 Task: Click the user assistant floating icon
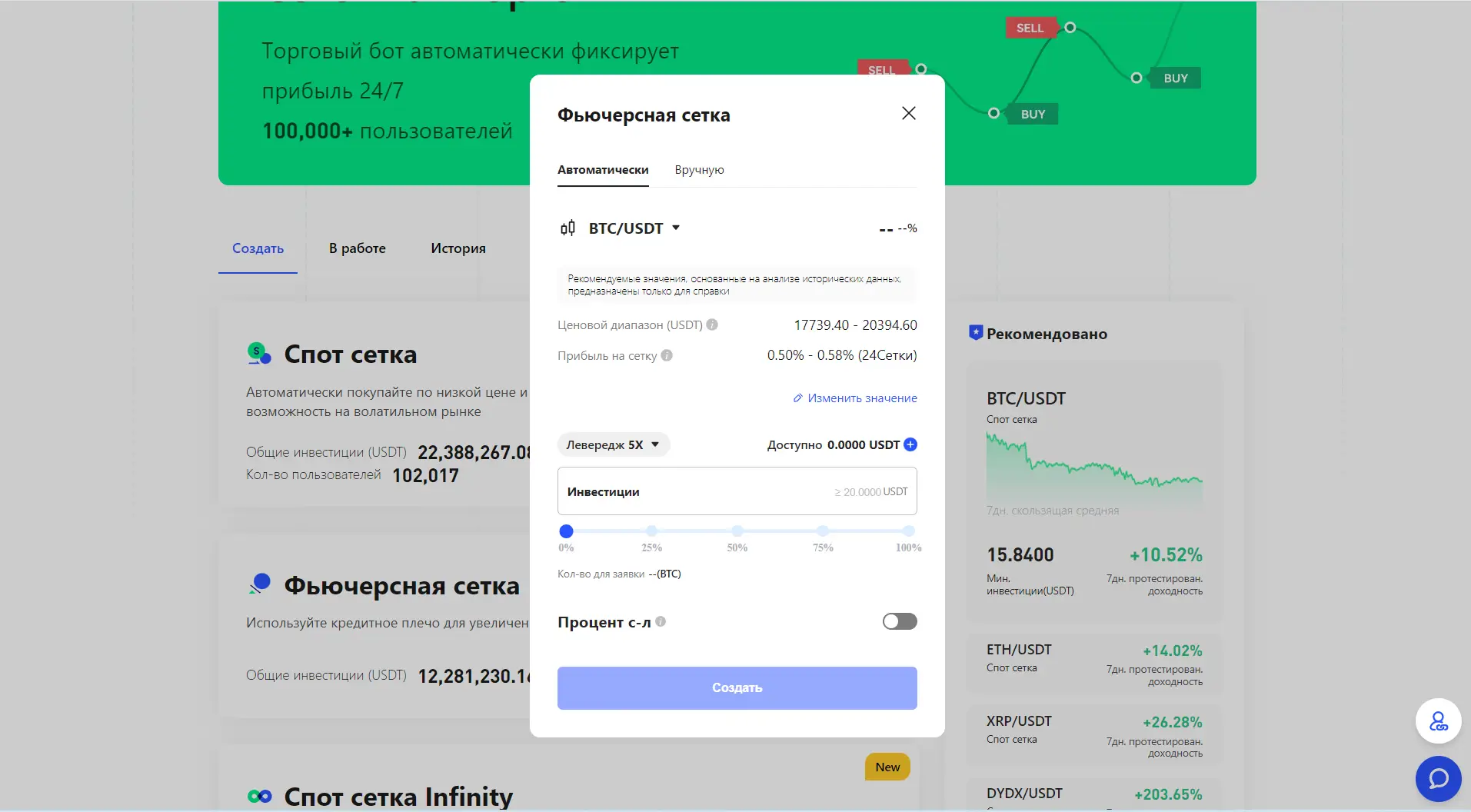(x=1438, y=721)
